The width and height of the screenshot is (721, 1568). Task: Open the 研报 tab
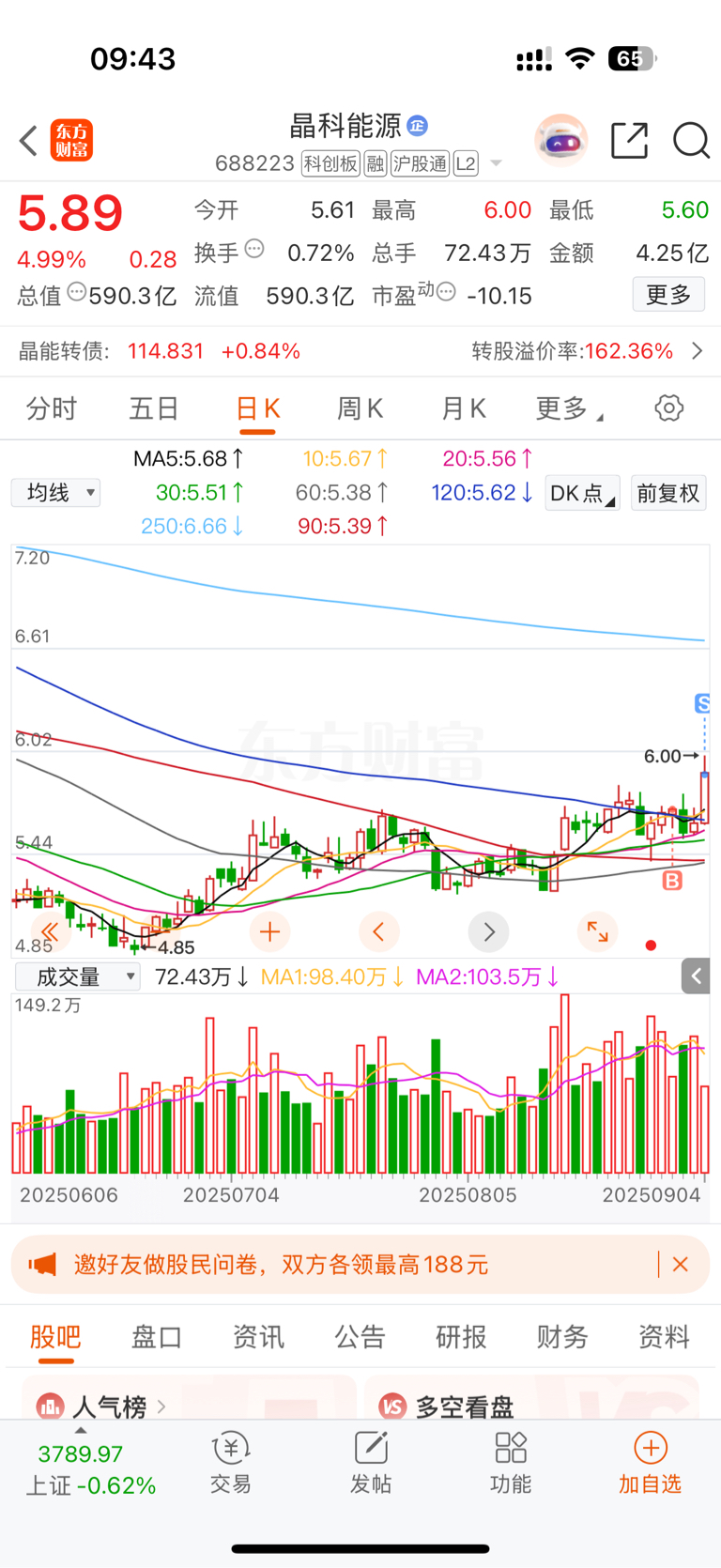tap(461, 1336)
